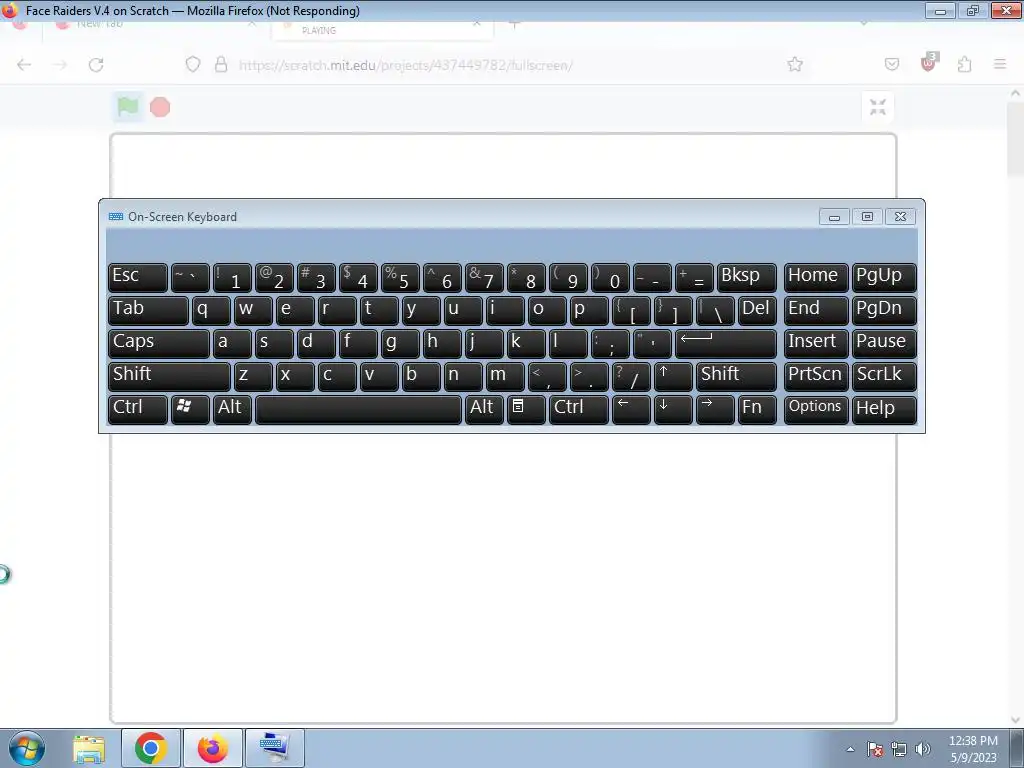Bookmark this page with the star icon
1024x768 pixels.
point(795,64)
